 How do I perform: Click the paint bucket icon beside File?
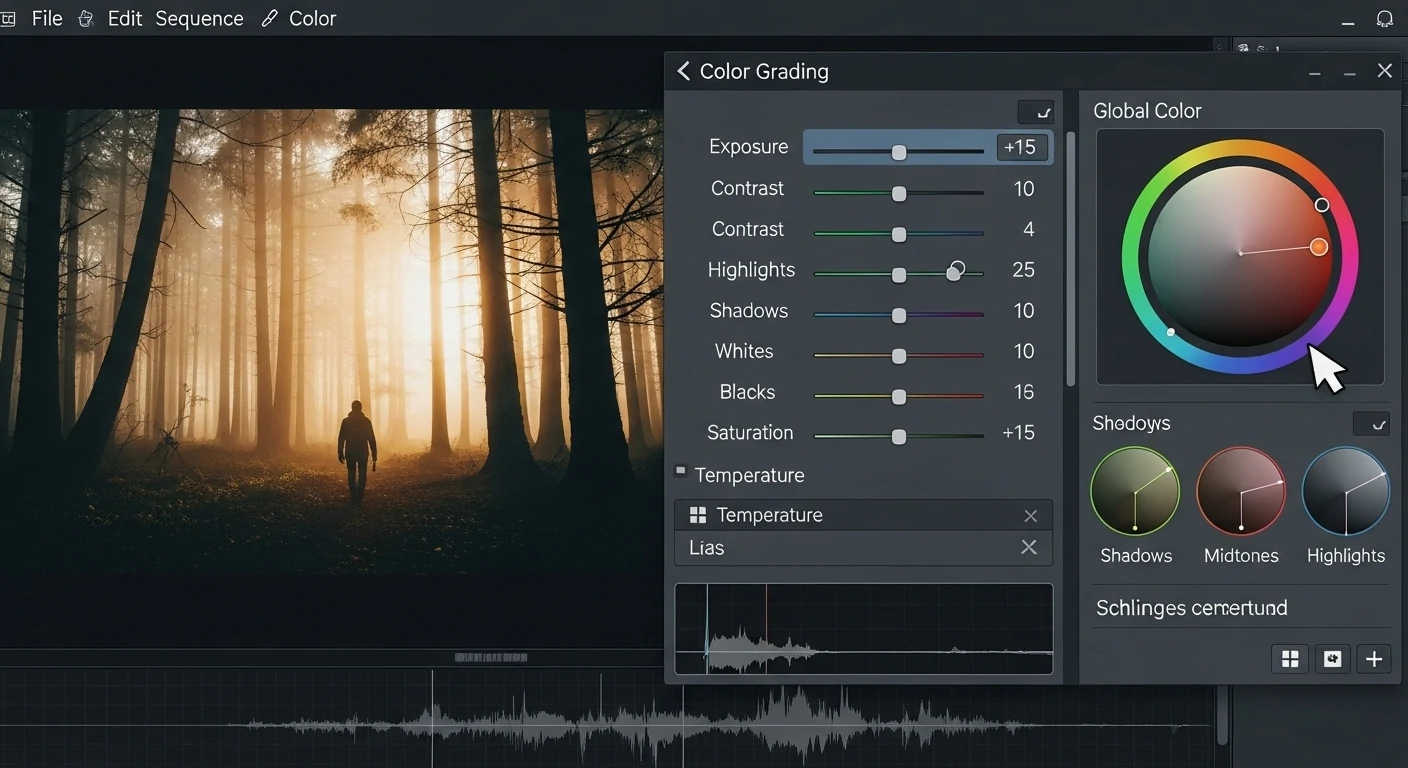click(85, 18)
